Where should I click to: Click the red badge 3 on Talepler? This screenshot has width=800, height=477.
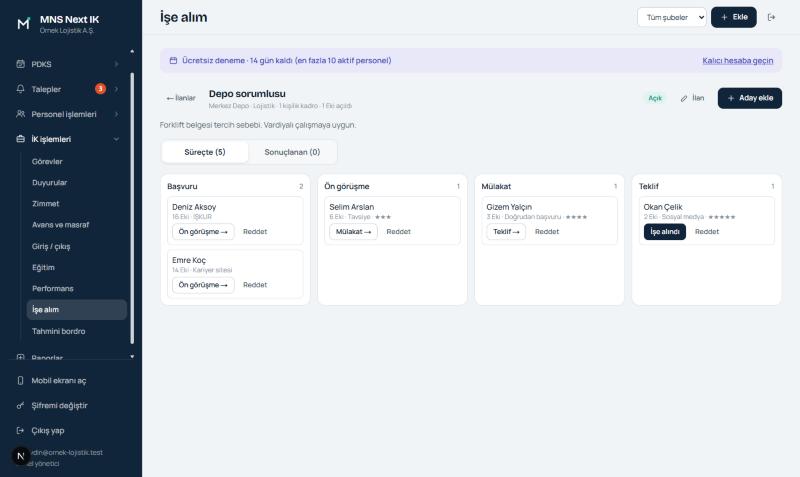coord(101,89)
